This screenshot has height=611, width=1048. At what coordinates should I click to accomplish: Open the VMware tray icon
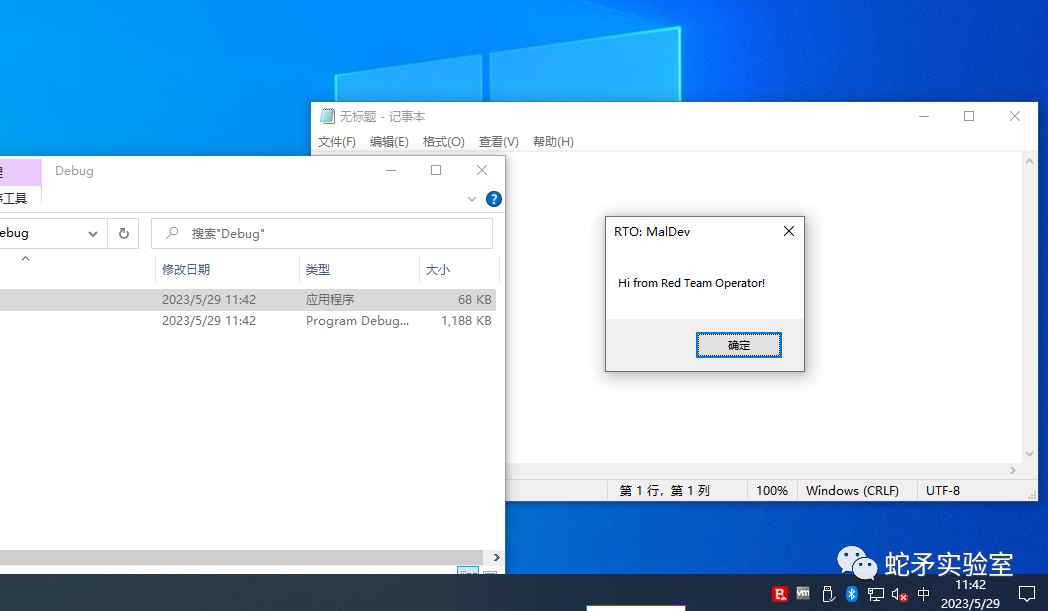pos(803,593)
